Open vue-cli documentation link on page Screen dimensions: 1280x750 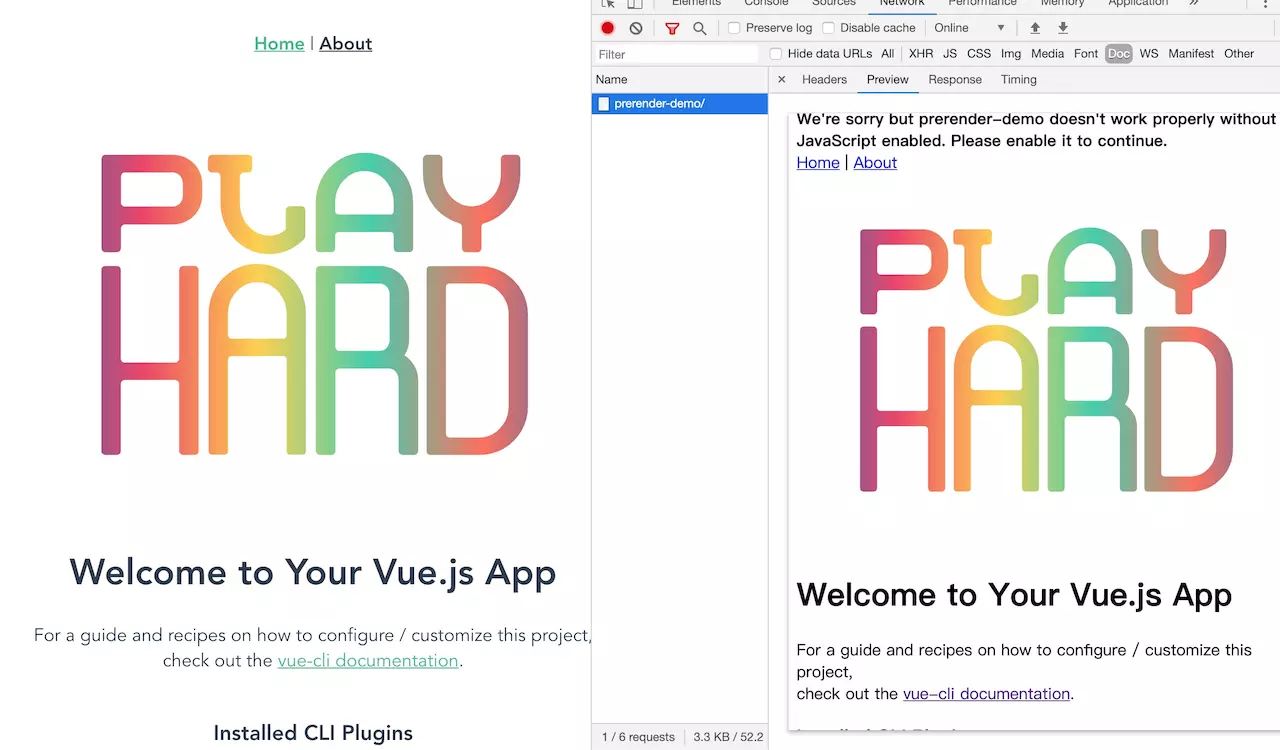(x=368, y=661)
